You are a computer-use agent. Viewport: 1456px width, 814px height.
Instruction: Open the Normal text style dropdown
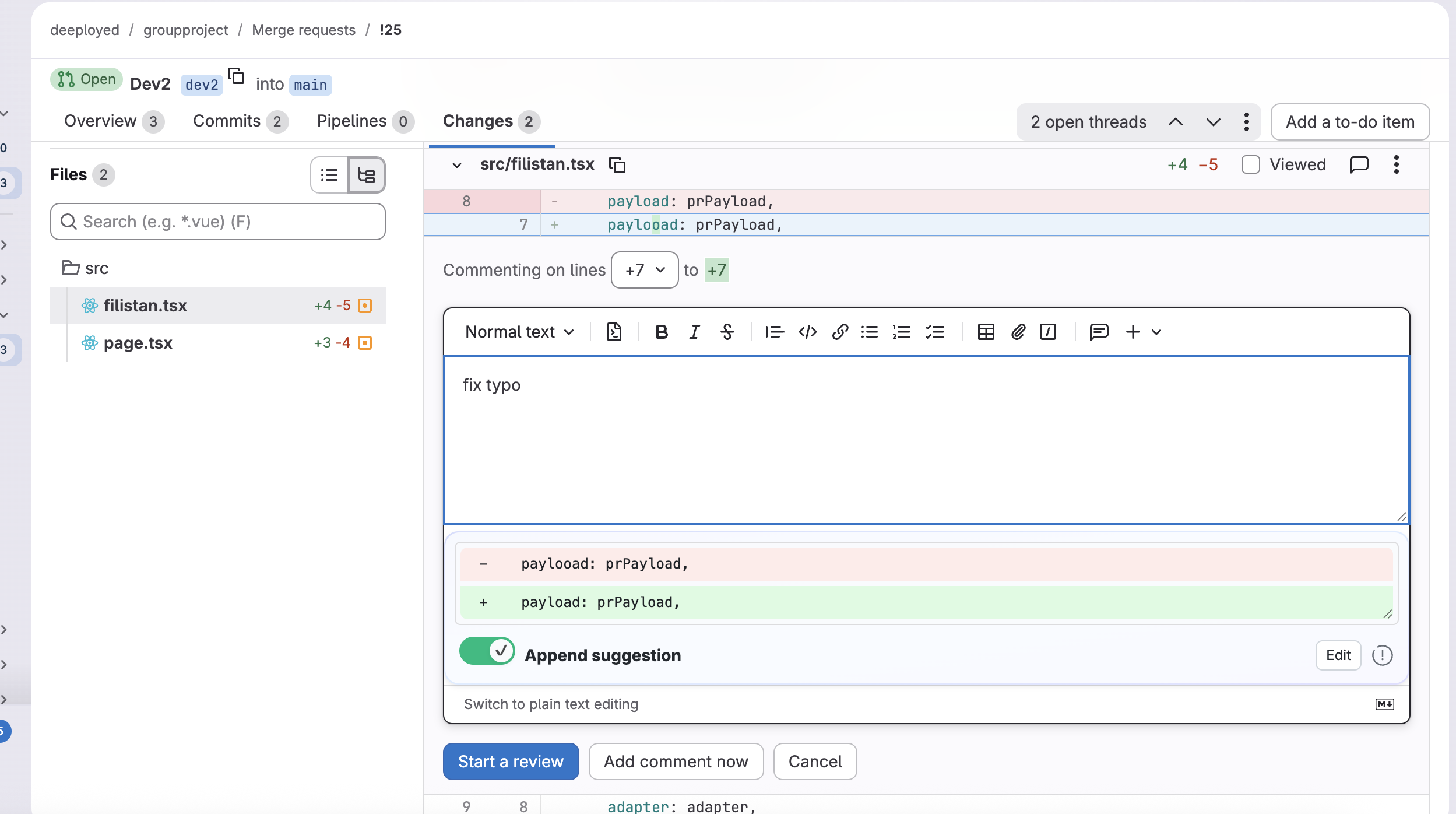519,332
